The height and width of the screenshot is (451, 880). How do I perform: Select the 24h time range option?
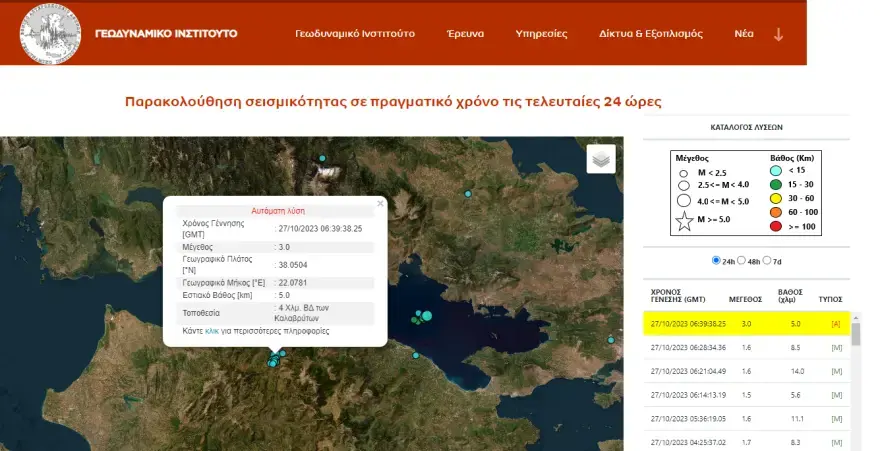click(716, 261)
